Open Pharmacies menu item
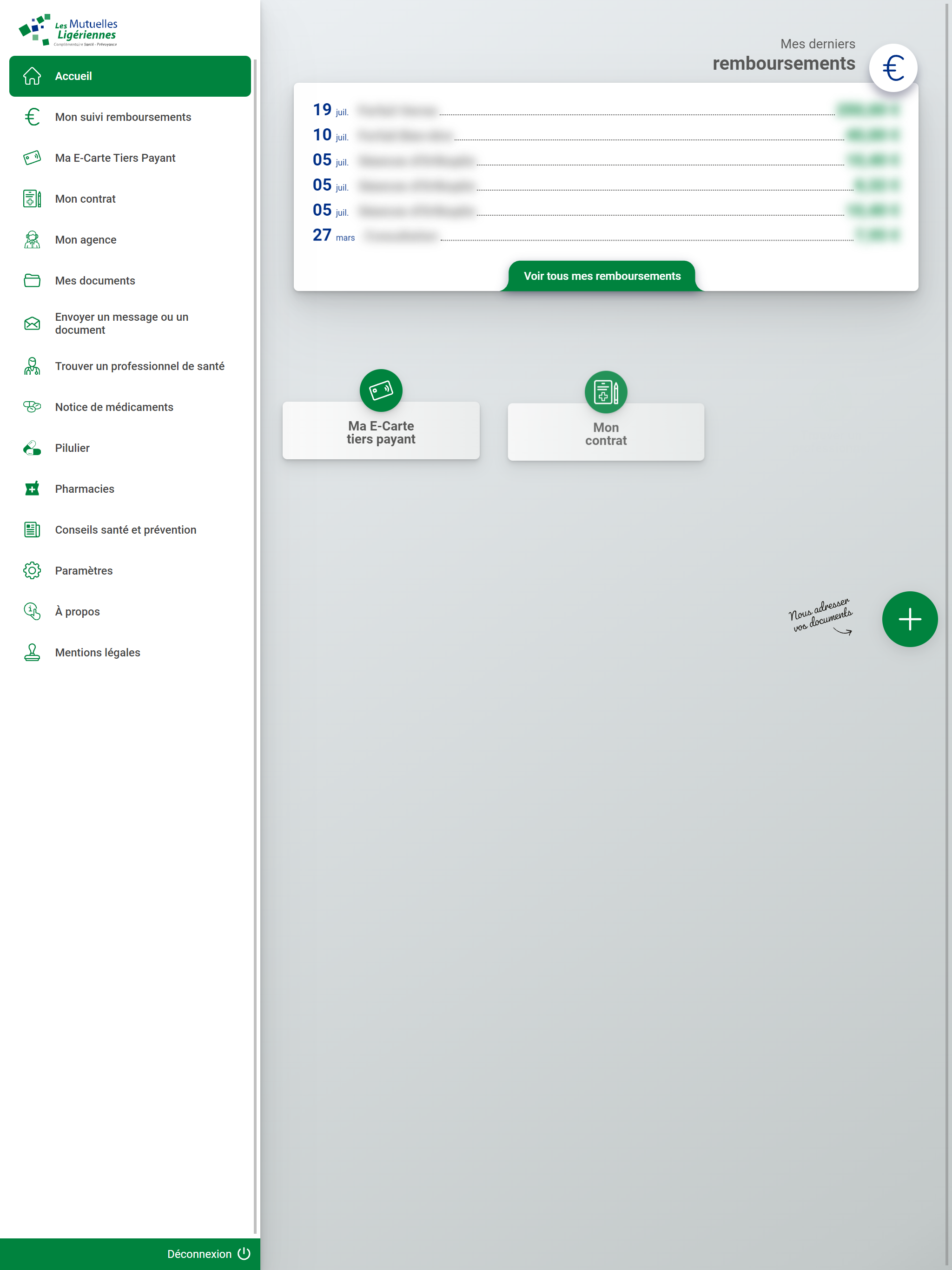Image resolution: width=952 pixels, height=1270 pixels. pyautogui.click(x=130, y=489)
